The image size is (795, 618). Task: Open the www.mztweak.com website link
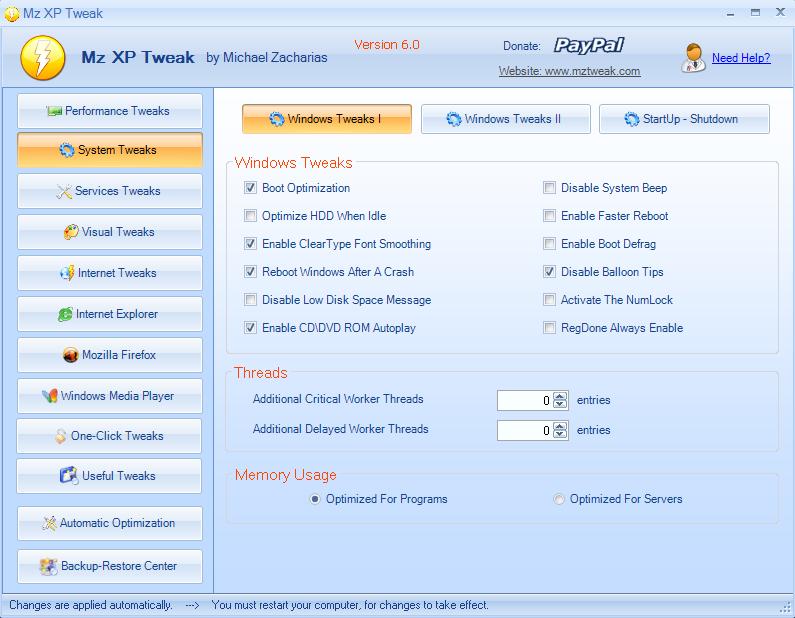[x=569, y=71]
